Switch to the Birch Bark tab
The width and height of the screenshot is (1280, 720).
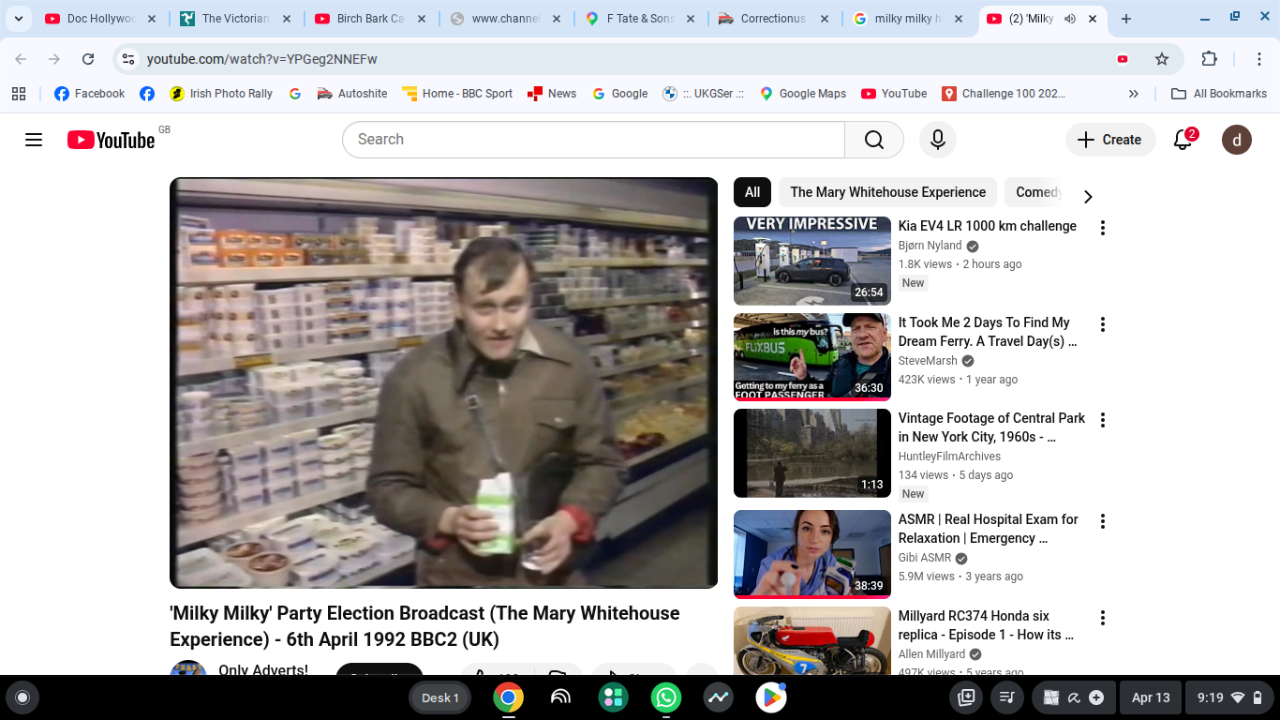369,19
